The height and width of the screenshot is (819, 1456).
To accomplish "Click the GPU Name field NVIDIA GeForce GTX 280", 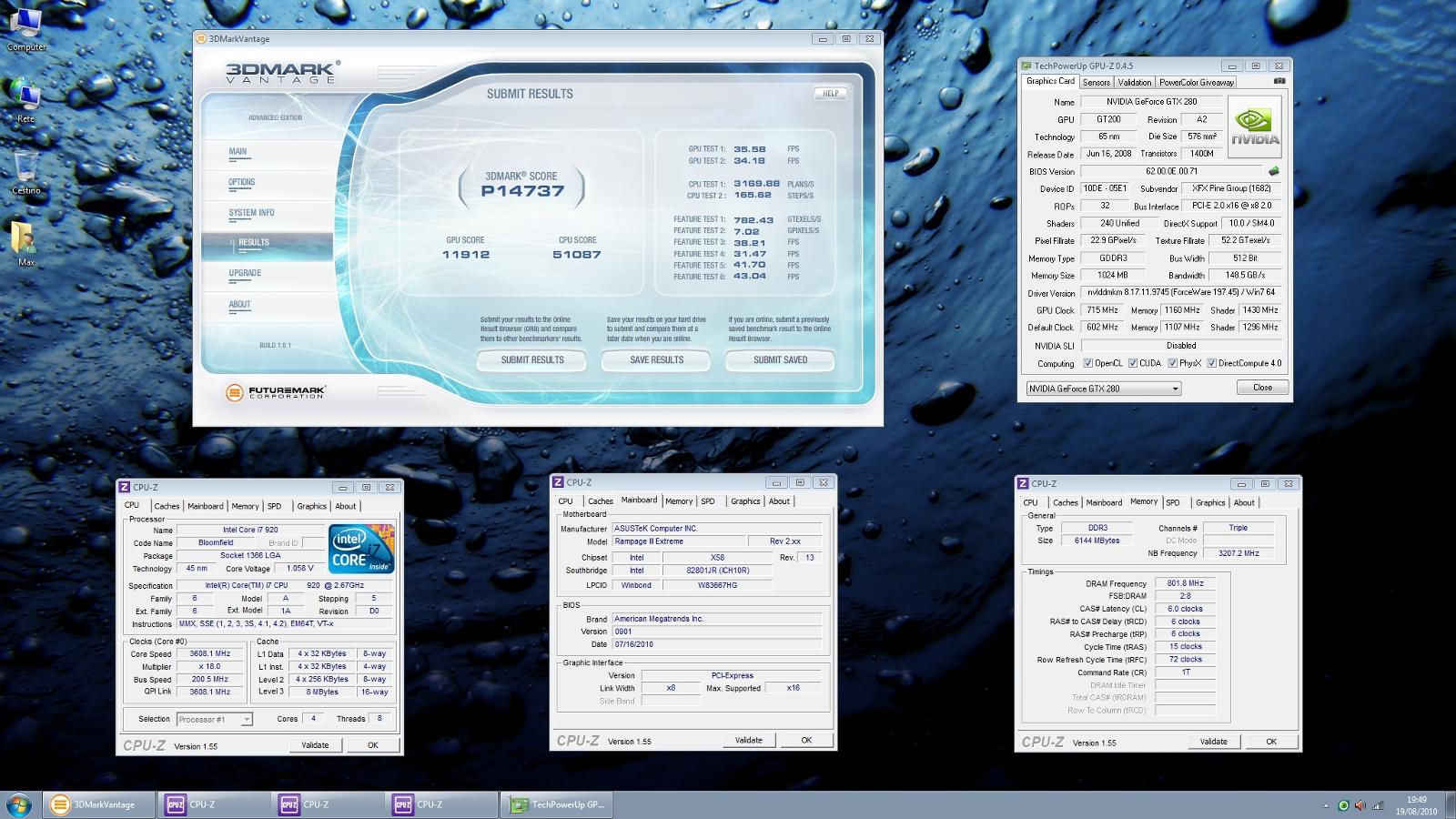I will [1152, 102].
